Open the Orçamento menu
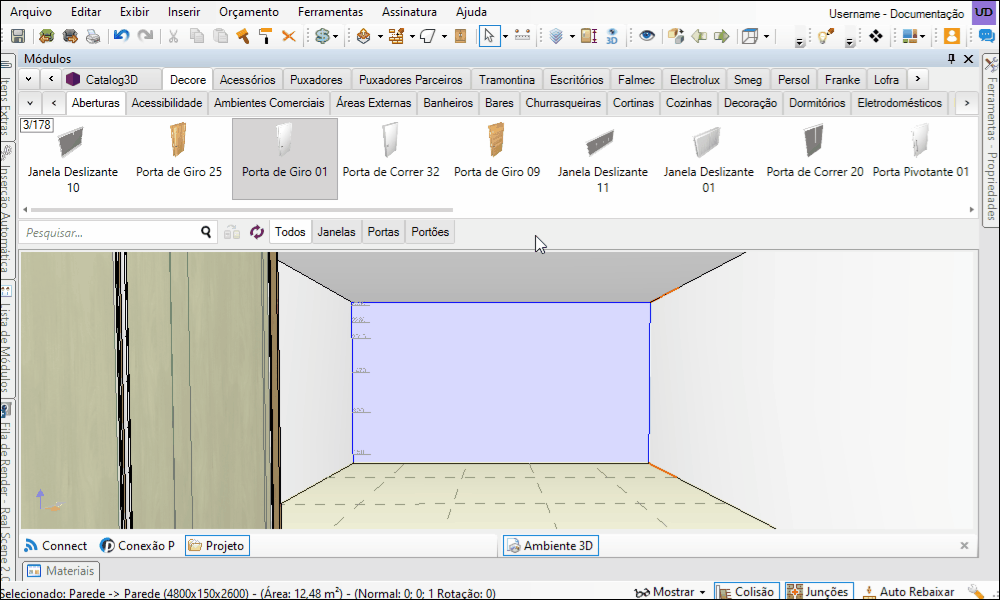 click(x=249, y=12)
